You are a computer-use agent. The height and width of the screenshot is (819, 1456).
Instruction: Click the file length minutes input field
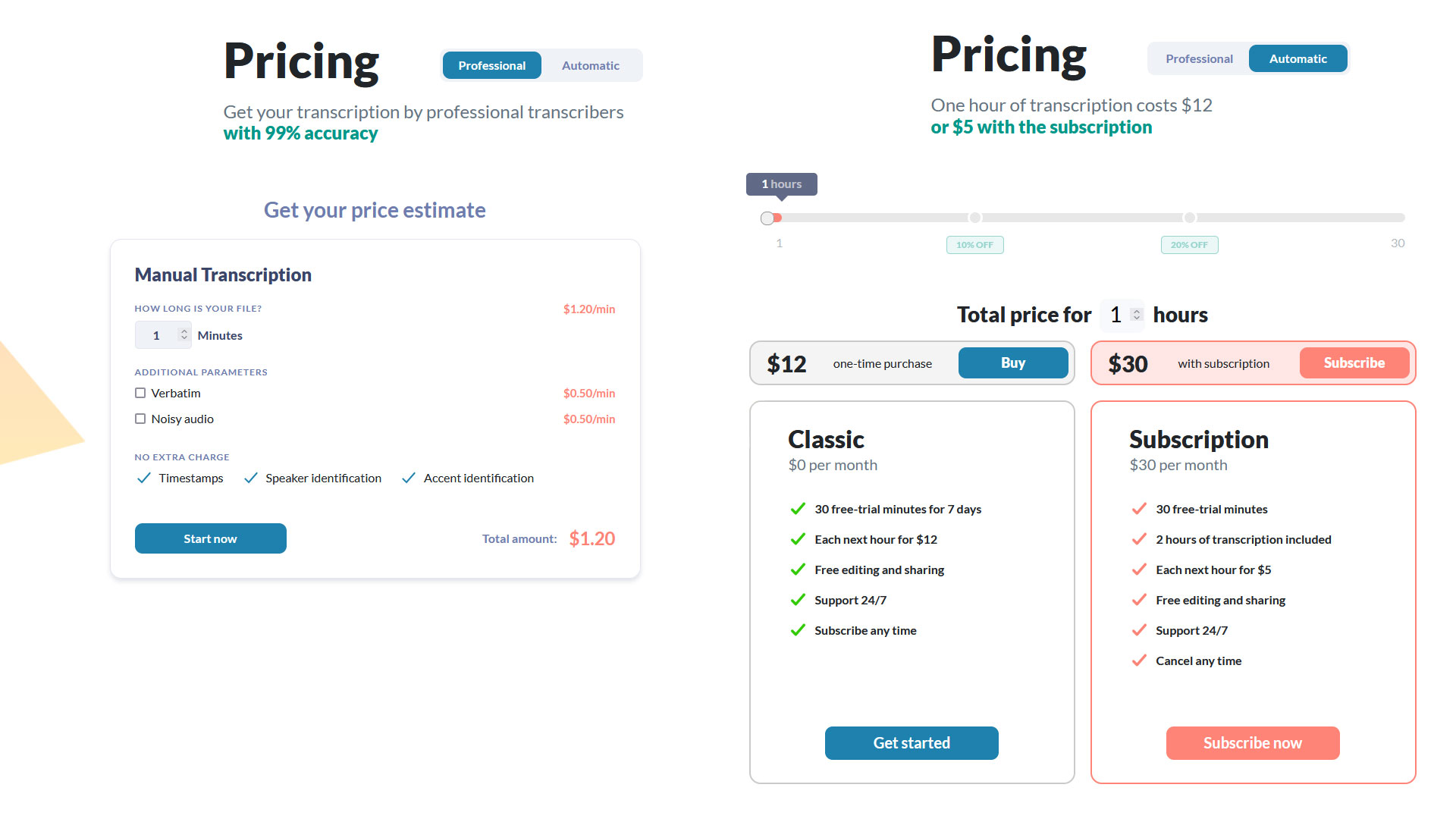coord(163,334)
